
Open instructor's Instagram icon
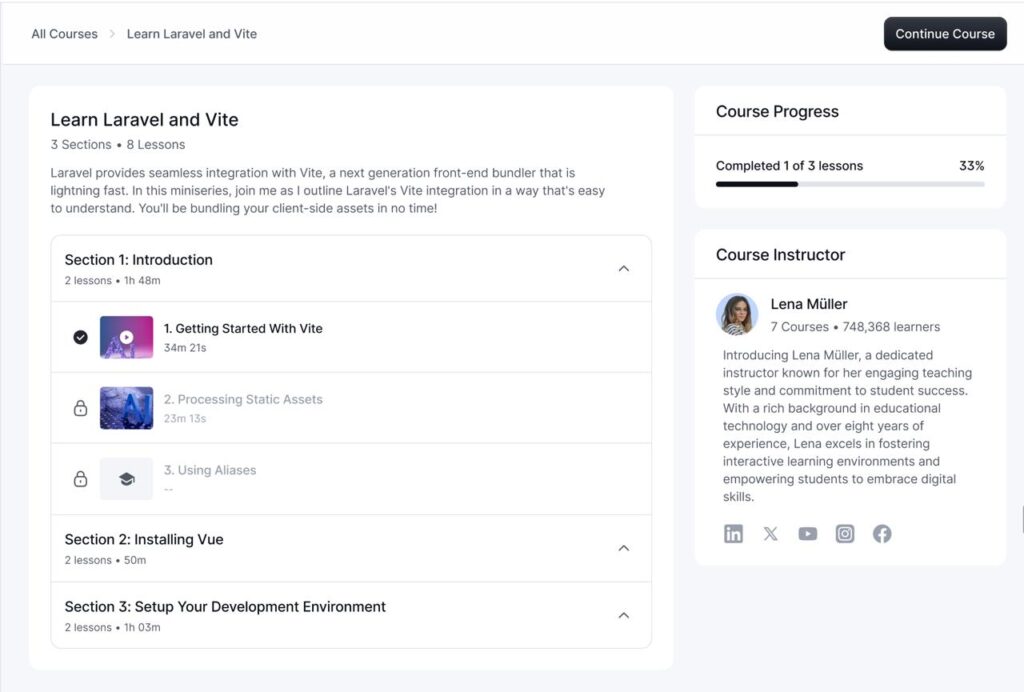click(845, 534)
